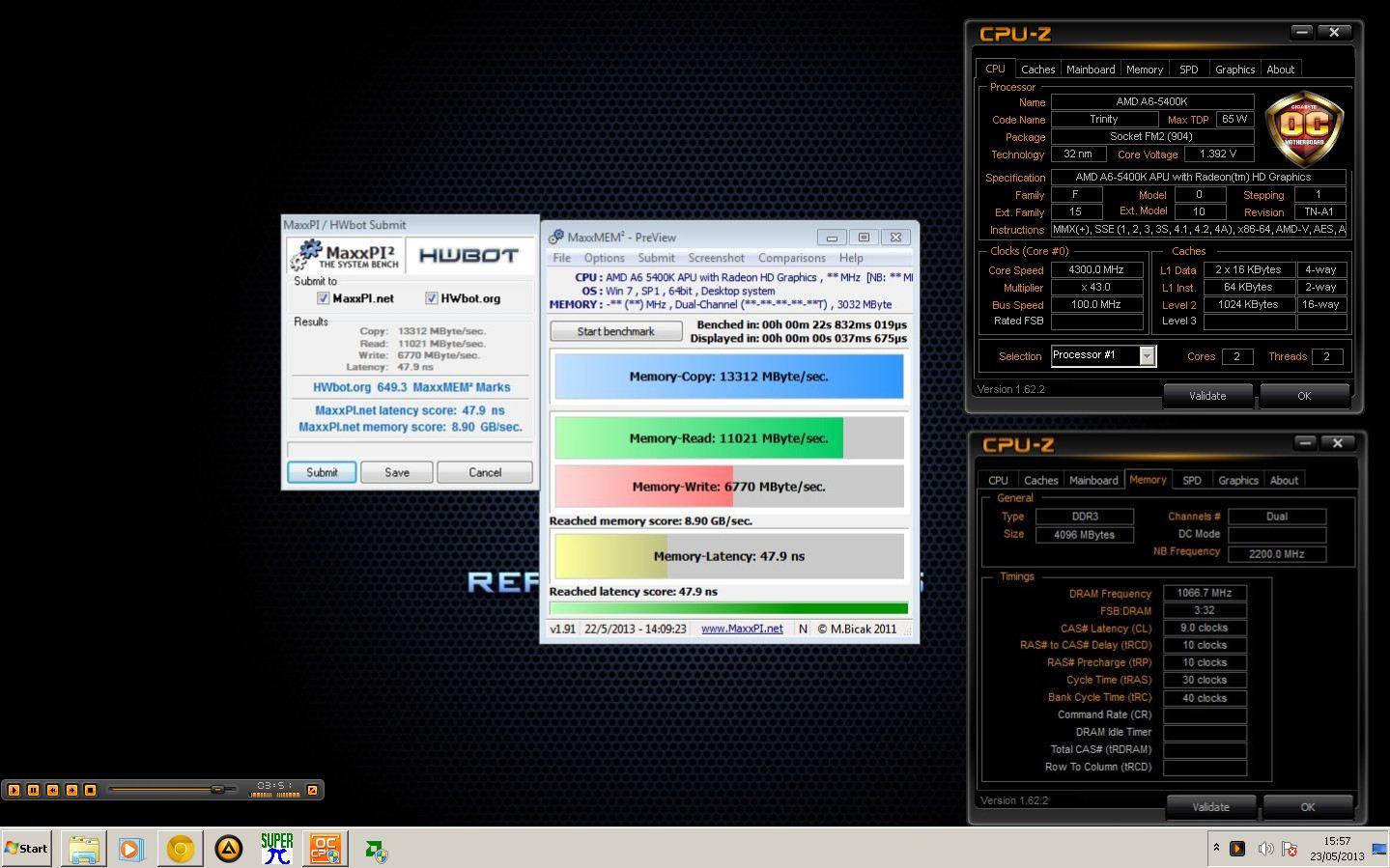Viewport: 1390px width, 868px height.
Task: Toggle the MaxxPI.net submit checkbox
Action: (324, 298)
